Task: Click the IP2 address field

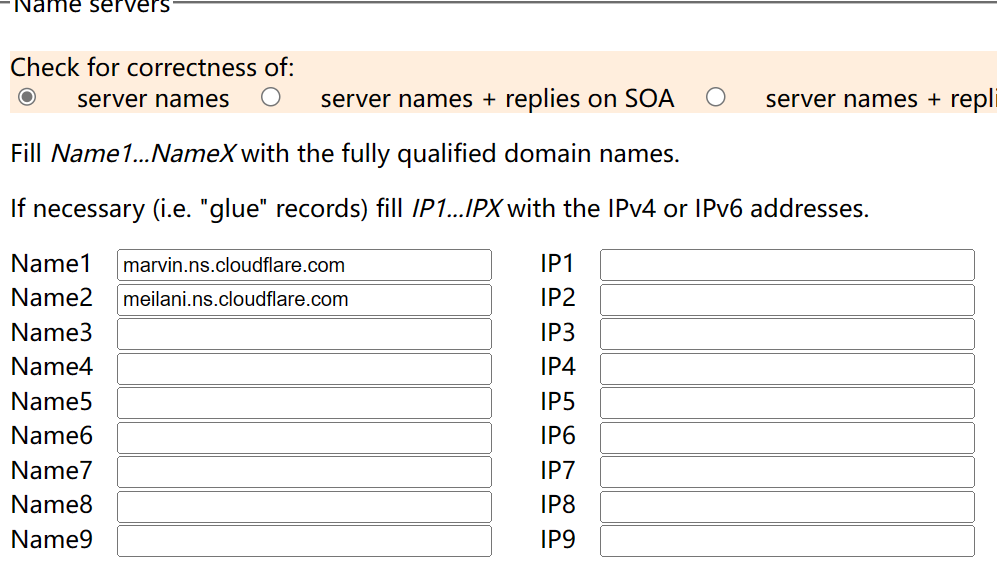Action: [787, 300]
